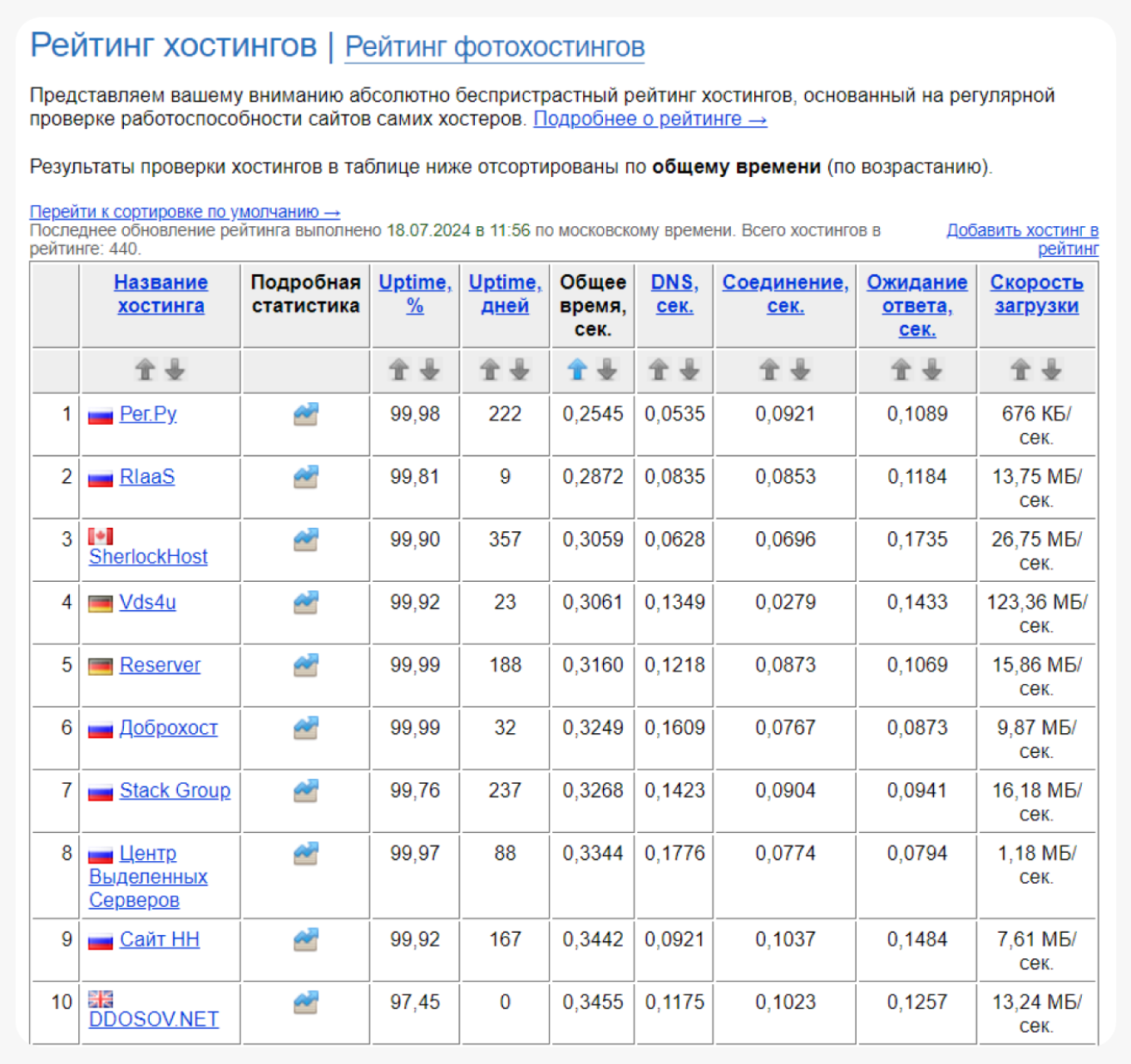Open statistics chart icon for SherlockHost row
1131x1064 pixels.
coord(306,540)
